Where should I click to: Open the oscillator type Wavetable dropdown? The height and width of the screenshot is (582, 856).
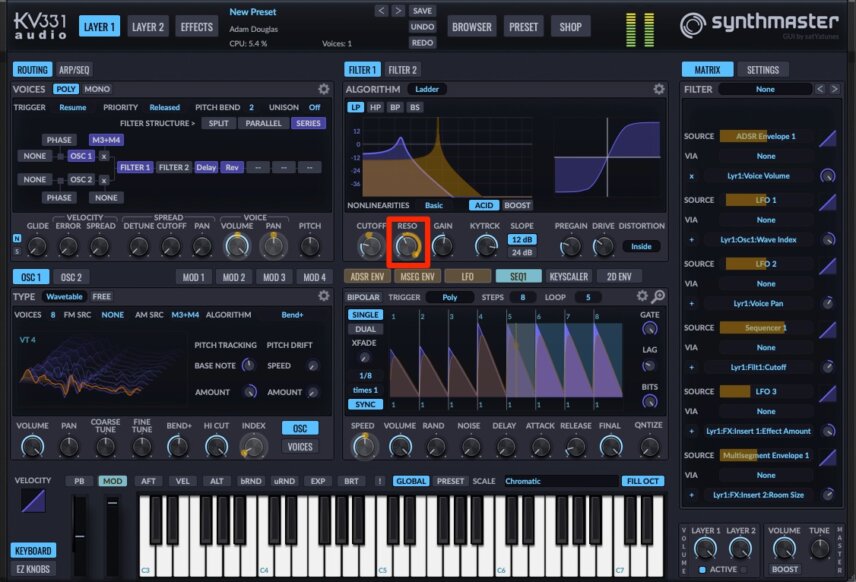point(64,296)
